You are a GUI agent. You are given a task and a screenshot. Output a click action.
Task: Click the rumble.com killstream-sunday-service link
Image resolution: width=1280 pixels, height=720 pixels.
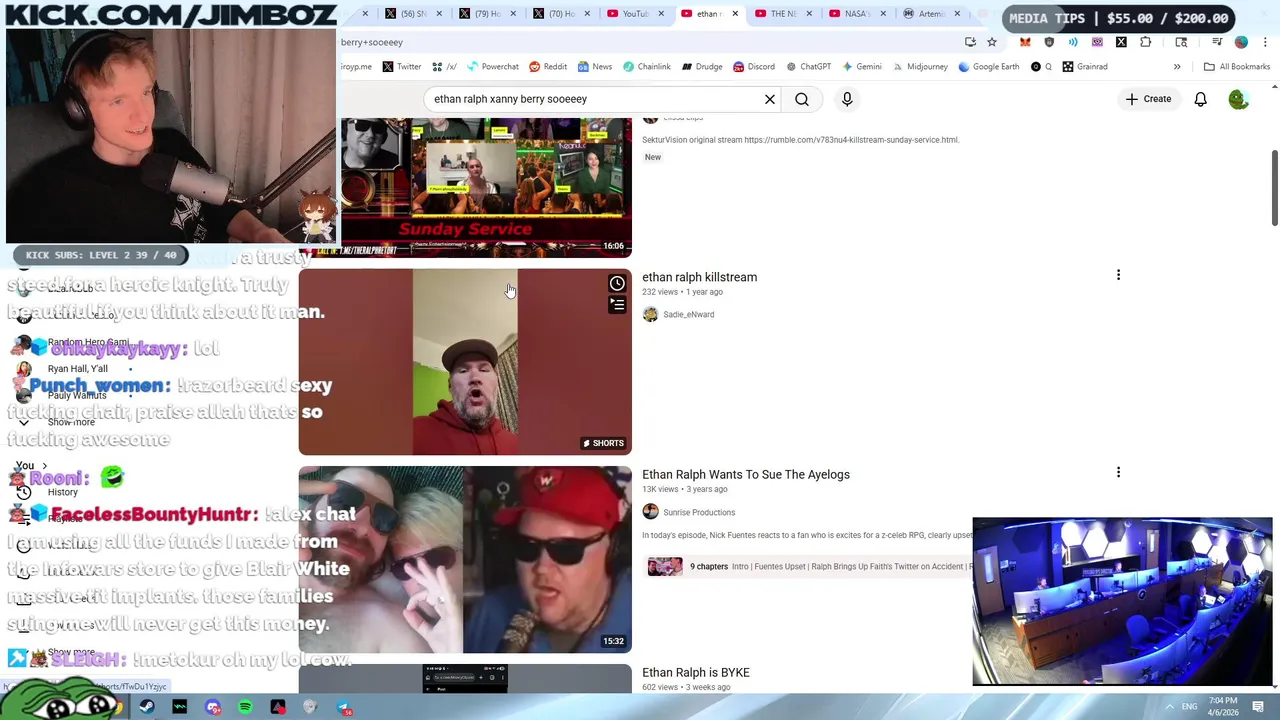[851, 140]
